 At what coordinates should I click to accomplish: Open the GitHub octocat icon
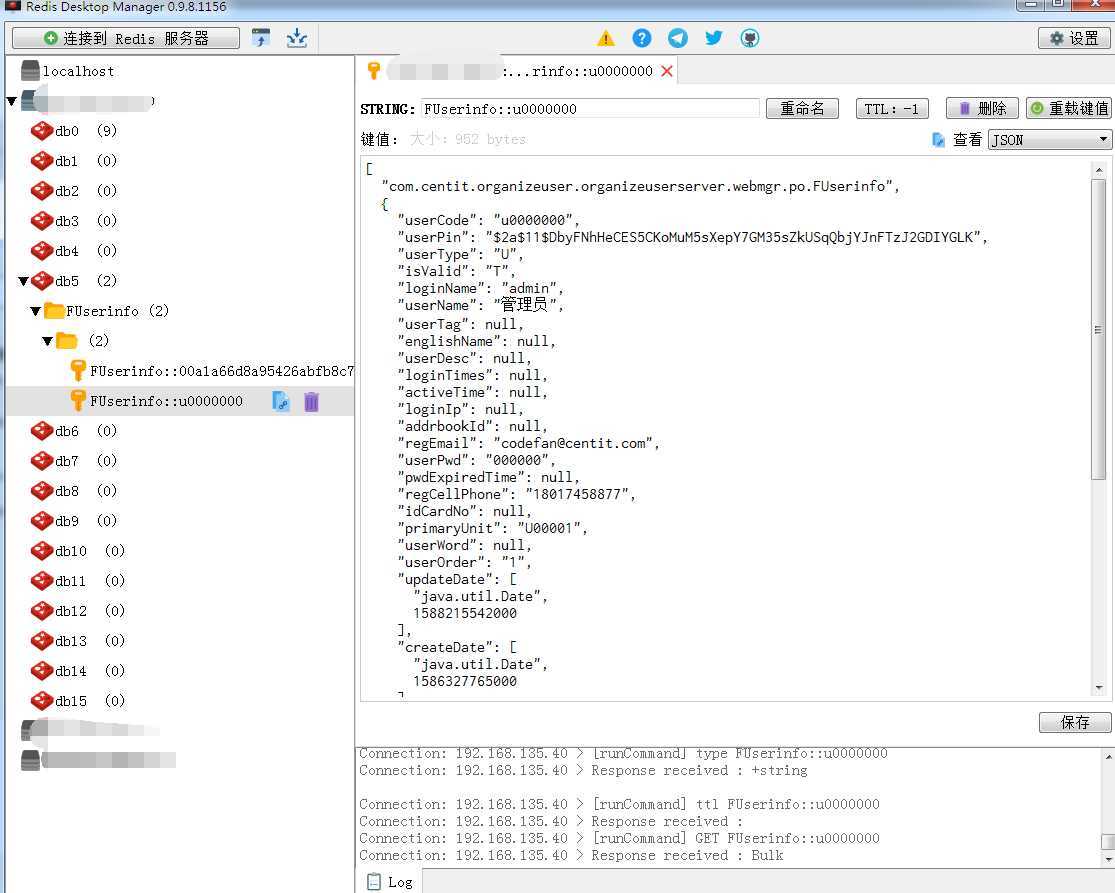[x=749, y=38]
